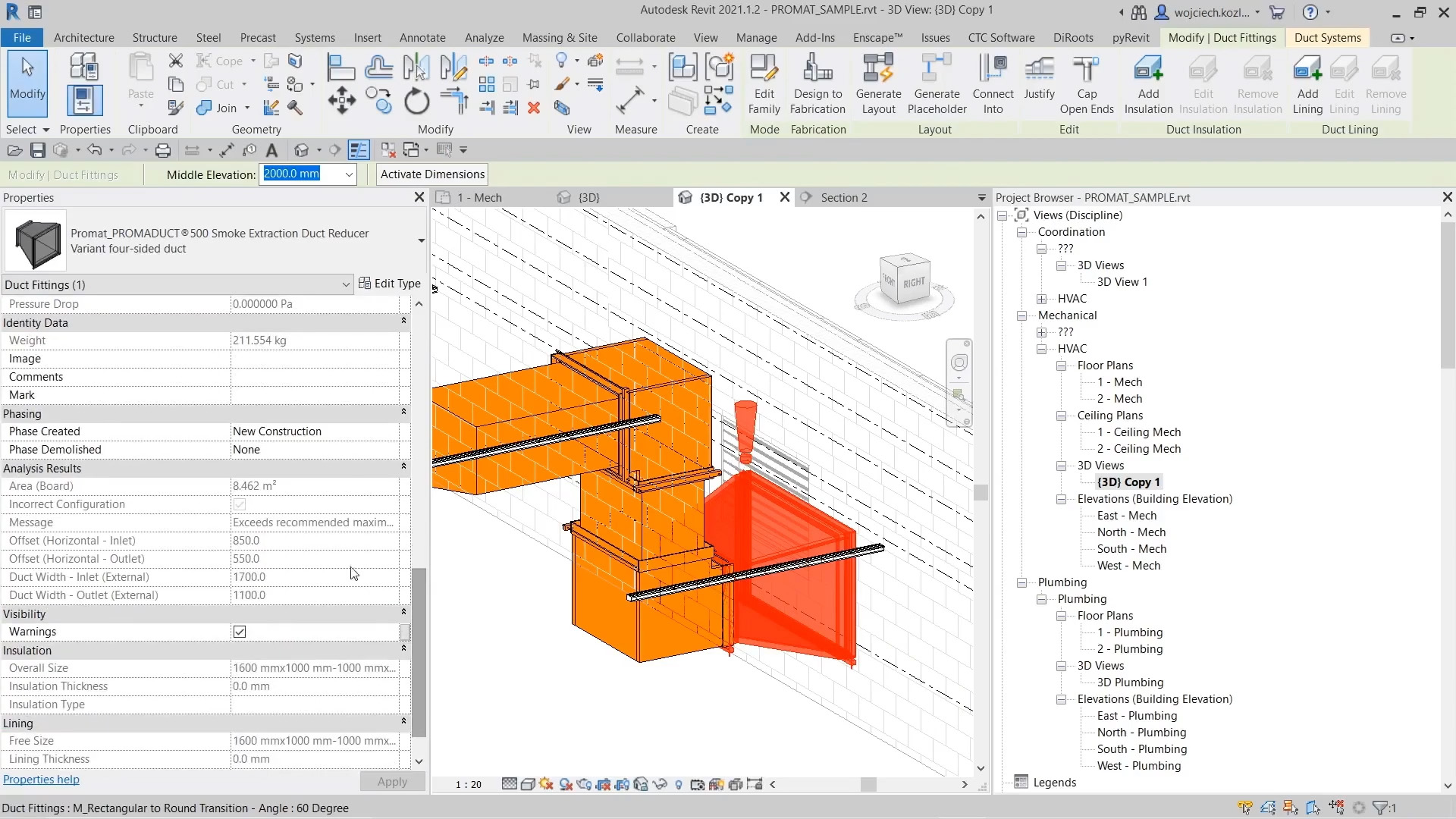Open the Duct Systems ribbon tab
Screen dimensions: 1456x819
[x=1329, y=37]
